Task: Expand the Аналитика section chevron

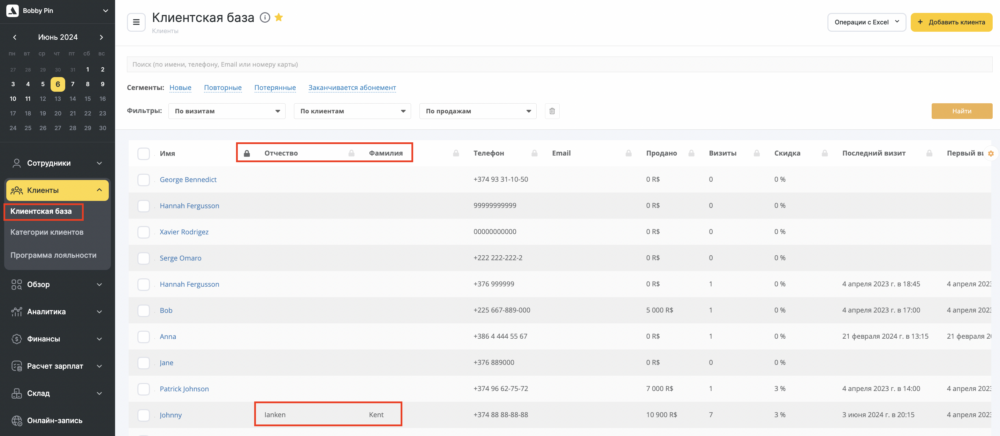Action: coord(99,312)
